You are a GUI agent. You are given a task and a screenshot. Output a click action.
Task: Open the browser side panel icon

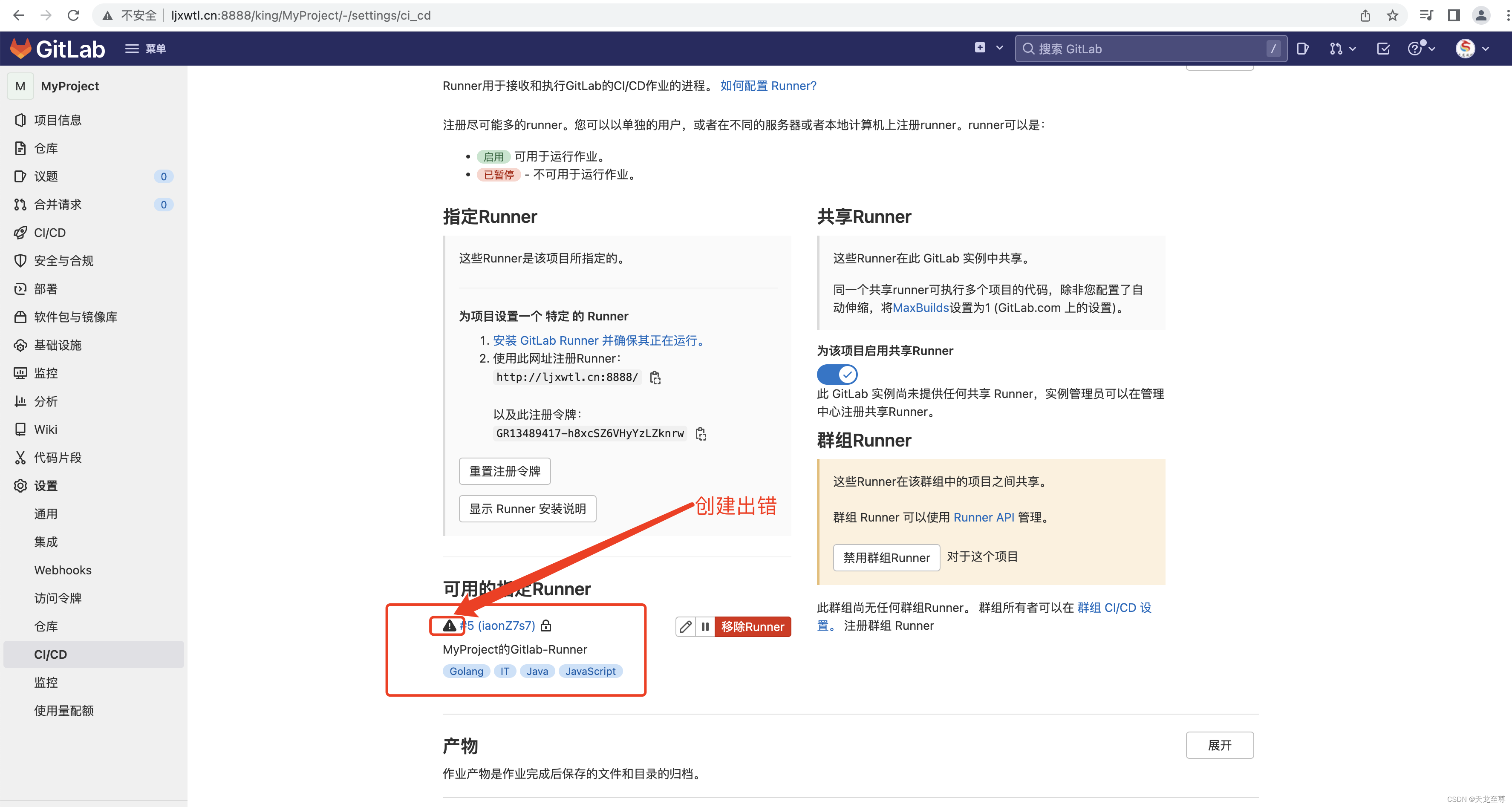pyautogui.click(x=1454, y=15)
